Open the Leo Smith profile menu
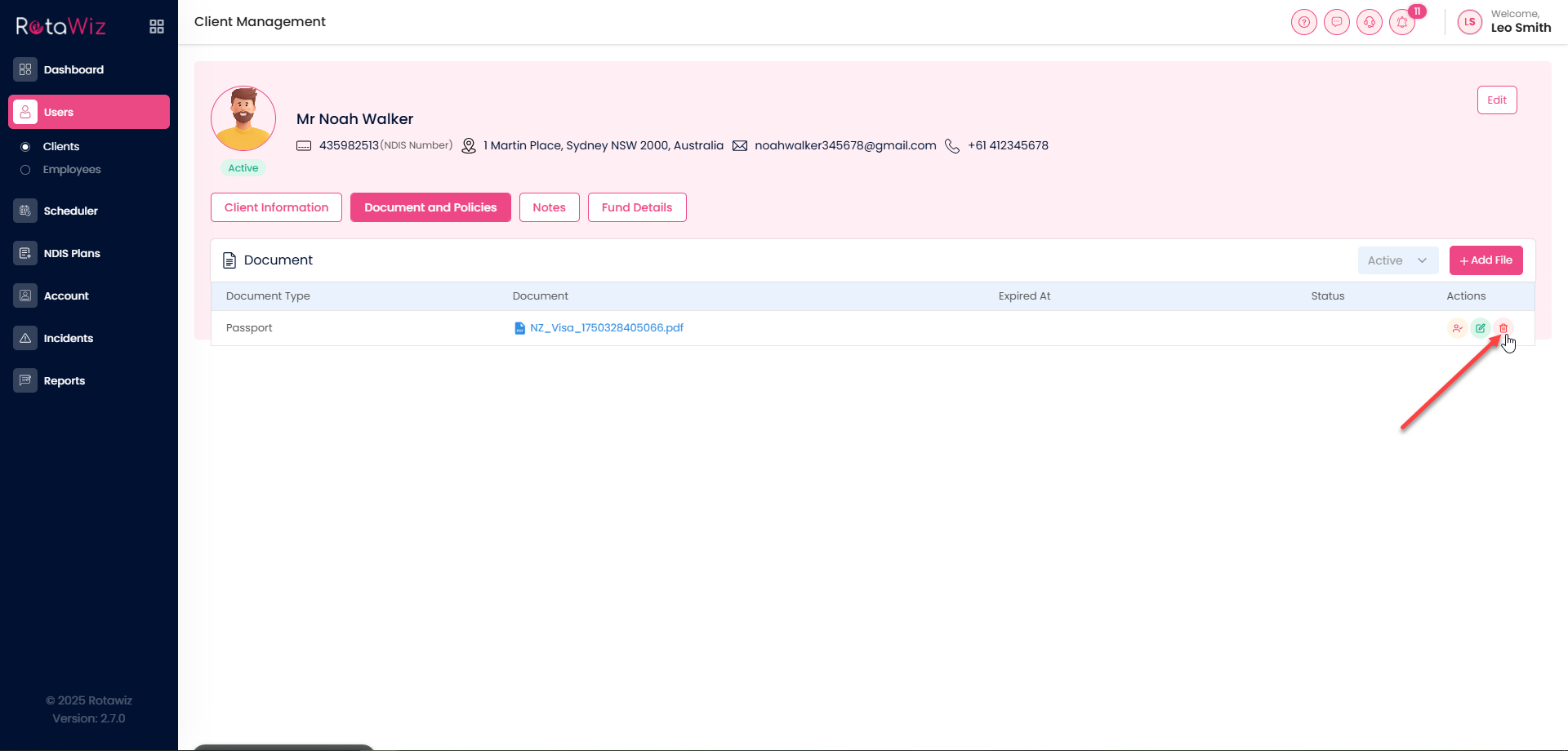Viewport: 1568px width, 751px height. point(1504,21)
